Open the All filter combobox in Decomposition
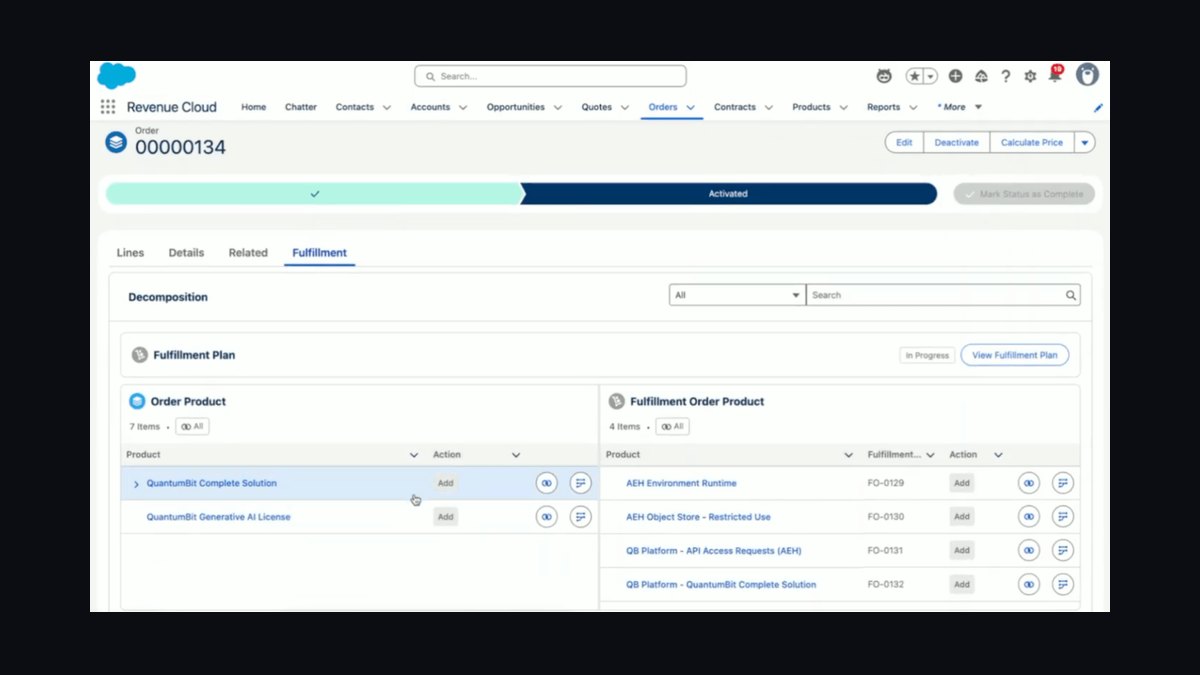Screen dimensions: 1200x675 tap(737, 295)
